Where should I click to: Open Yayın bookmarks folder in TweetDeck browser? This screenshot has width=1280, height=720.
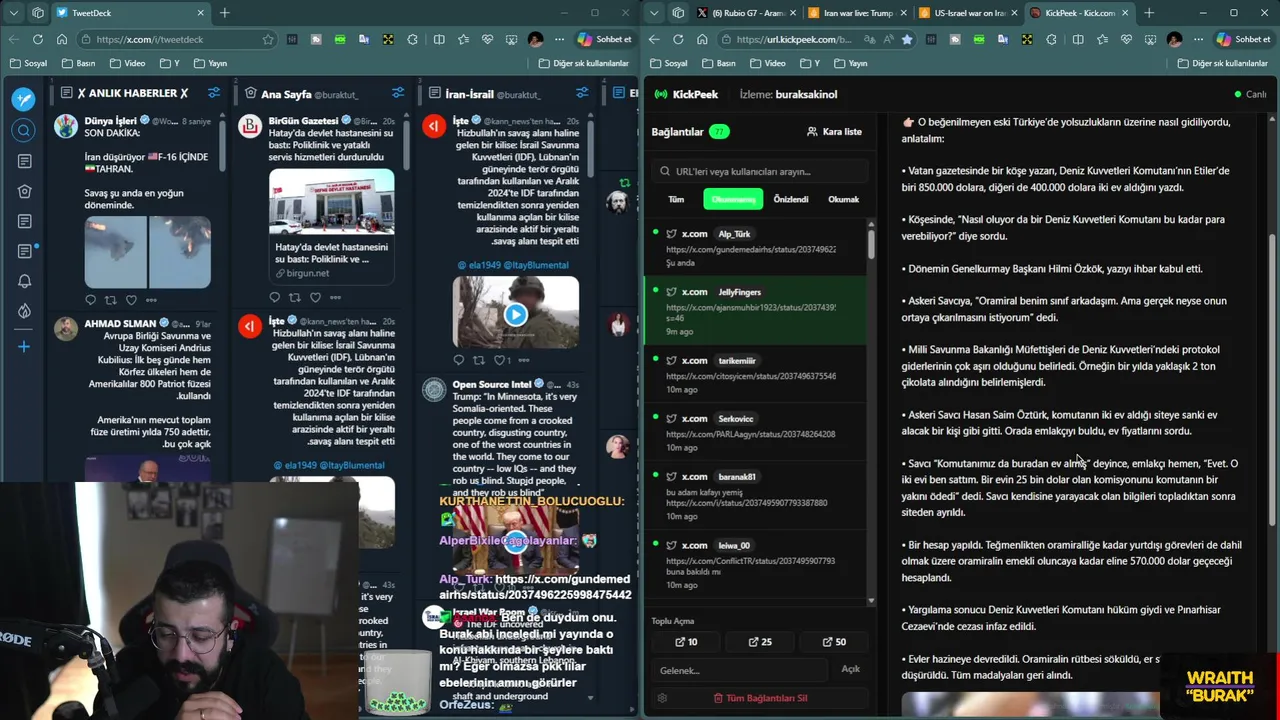[208, 63]
